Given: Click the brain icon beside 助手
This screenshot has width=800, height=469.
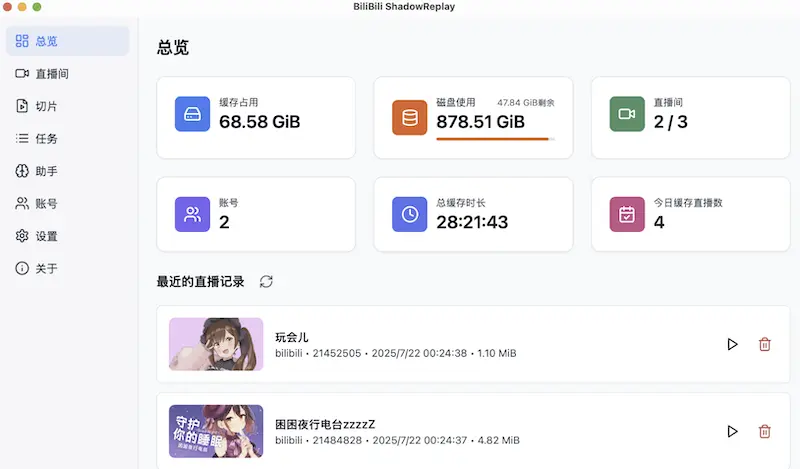Looking at the screenshot, I should (x=22, y=171).
